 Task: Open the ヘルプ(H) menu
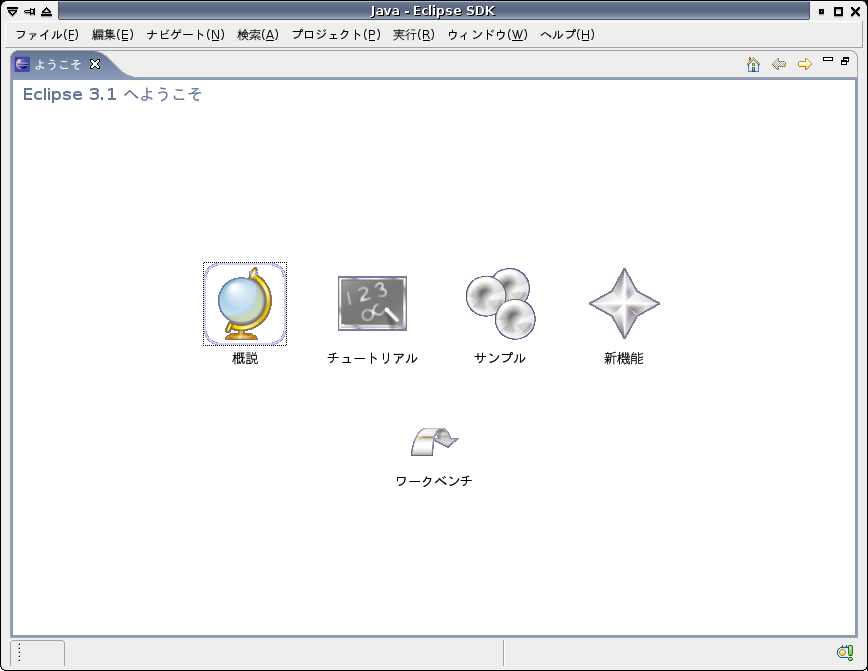567,35
